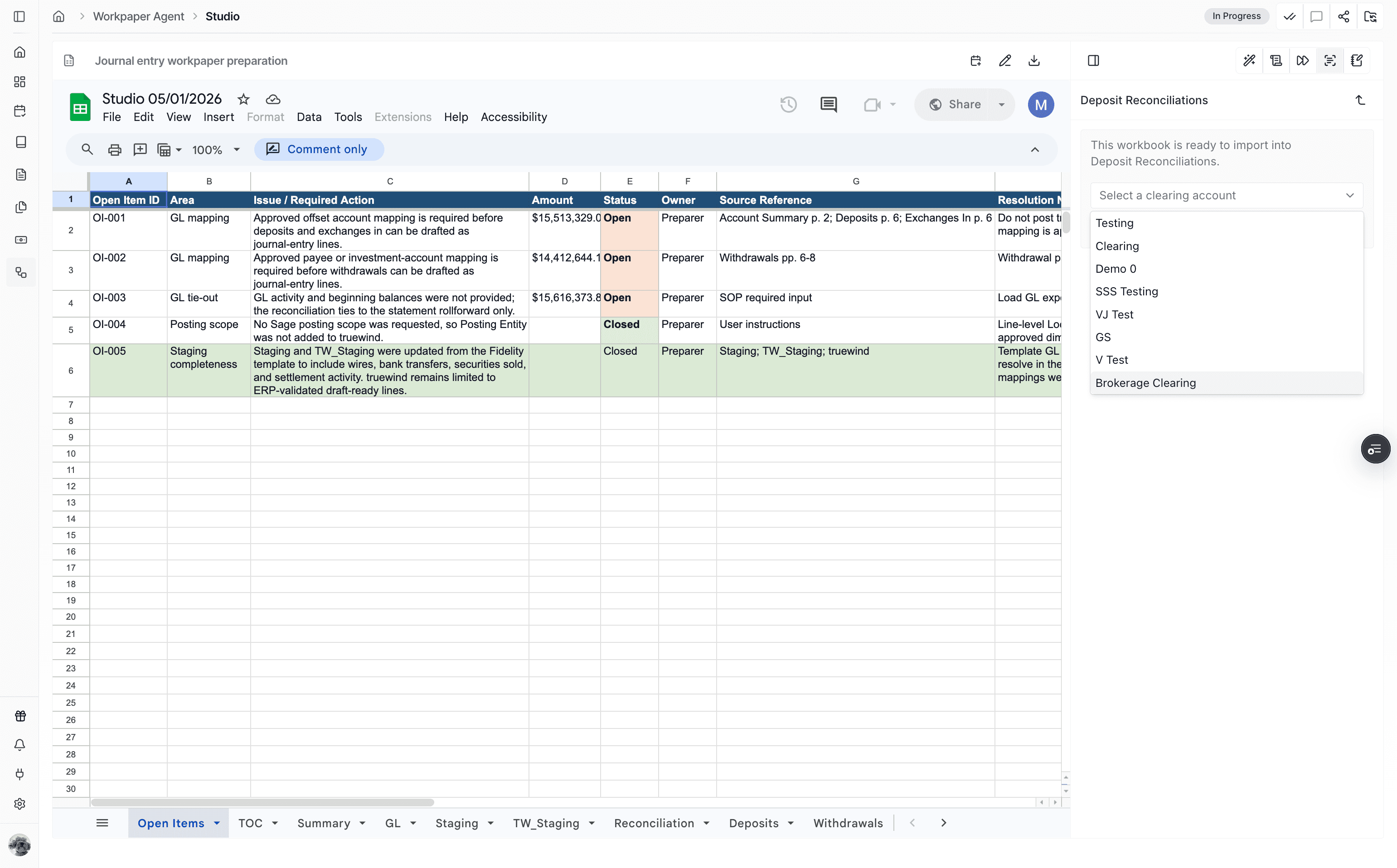The image size is (1397, 868).
Task: Open all sheets list menu button
Action: pos(102,823)
